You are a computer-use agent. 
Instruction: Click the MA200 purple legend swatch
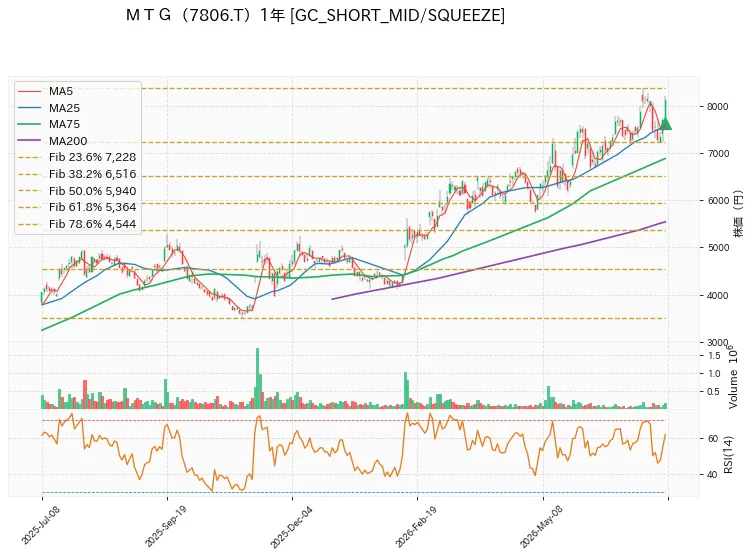point(29,141)
